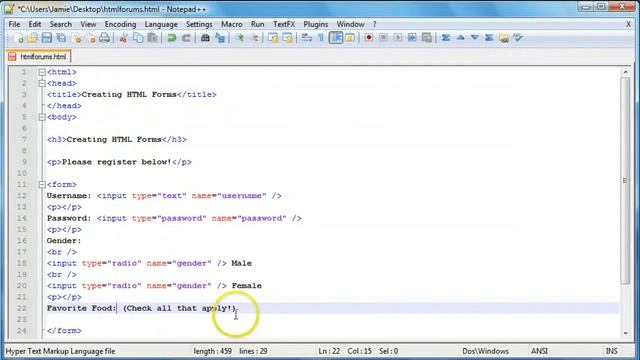The image size is (640, 360).
Task: Toggle Show all characters pilcrow icon
Action: click(x=321, y=38)
